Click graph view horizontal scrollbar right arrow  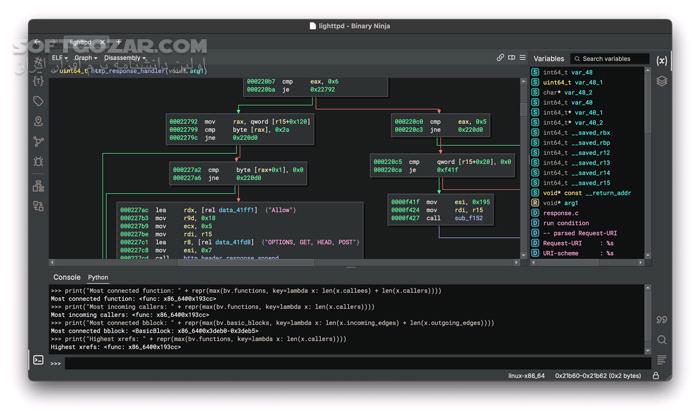(x=517, y=263)
